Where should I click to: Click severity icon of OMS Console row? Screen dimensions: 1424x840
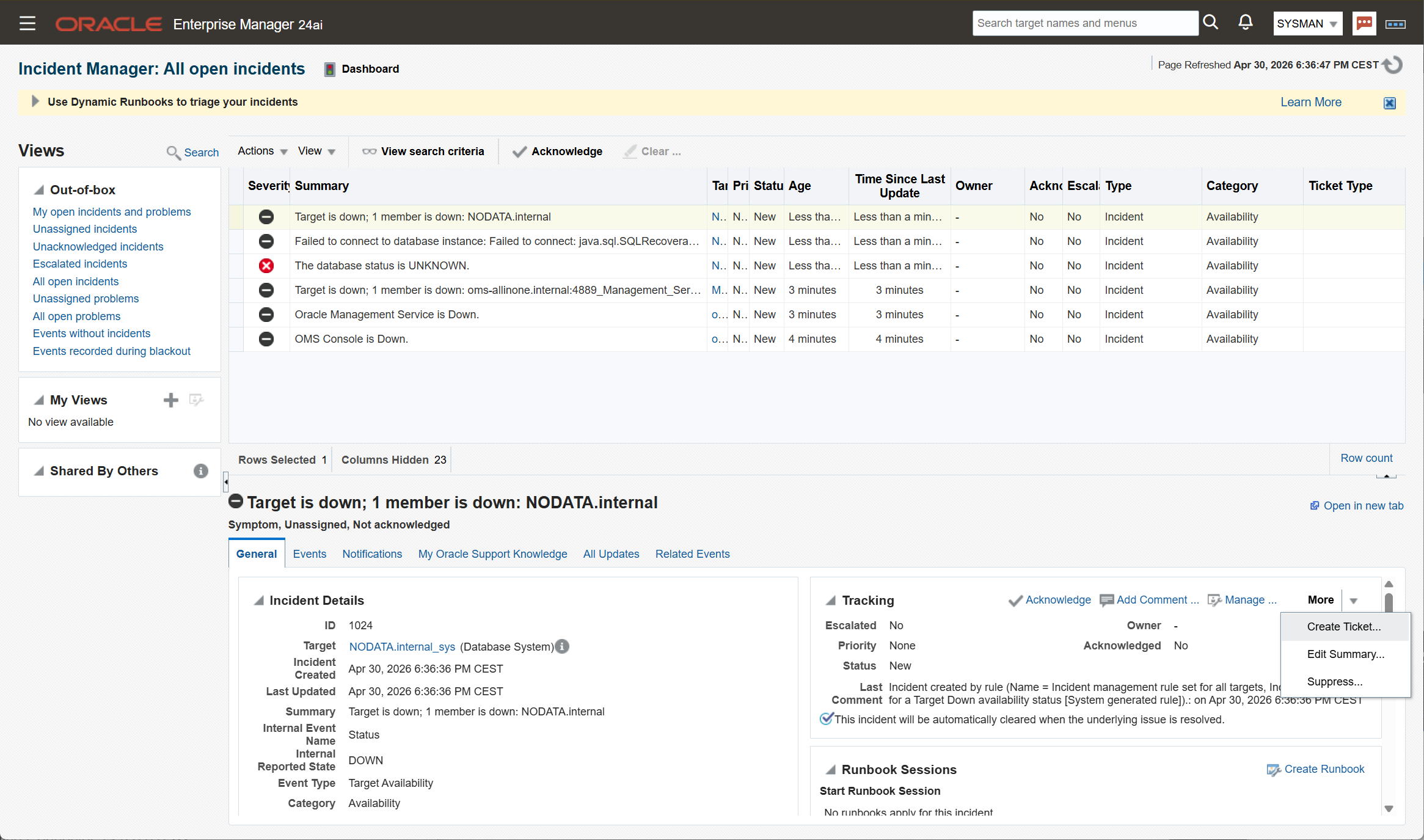tap(266, 339)
